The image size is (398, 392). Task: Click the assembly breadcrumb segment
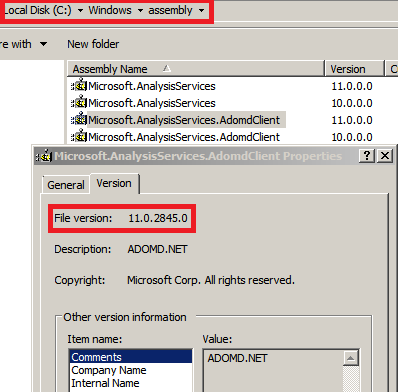pos(170,10)
